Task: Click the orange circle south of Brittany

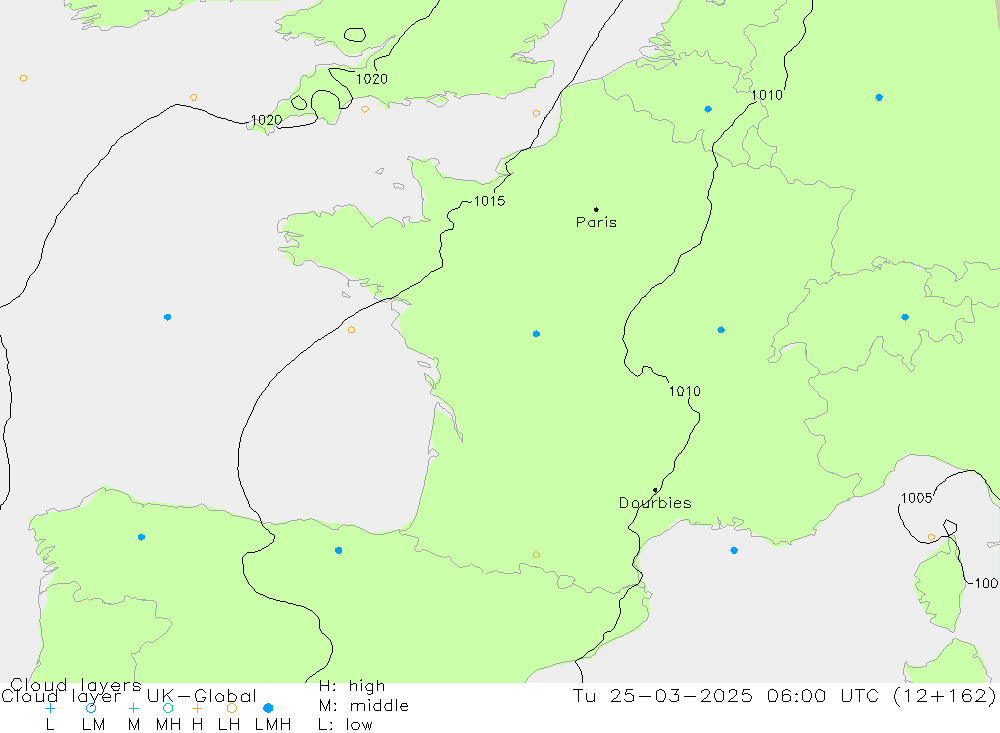Action: (x=351, y=330)
